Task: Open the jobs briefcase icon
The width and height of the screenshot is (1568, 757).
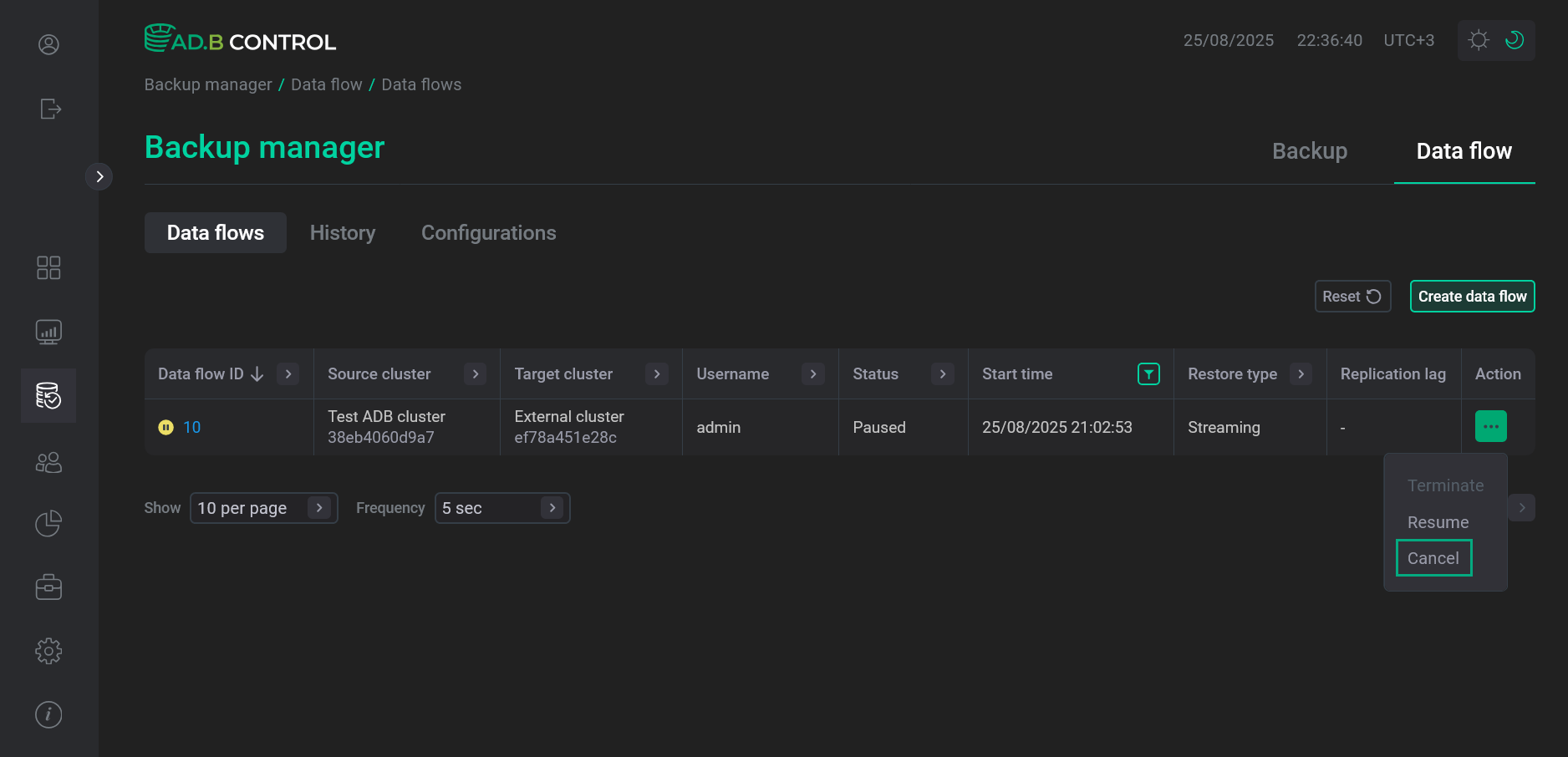Action: pyautogui.click(x=48, y=587)
